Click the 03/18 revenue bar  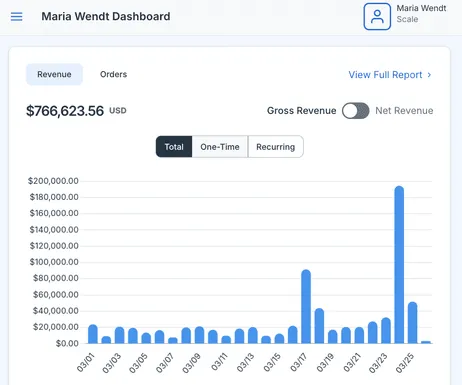[x=319, y=326]
